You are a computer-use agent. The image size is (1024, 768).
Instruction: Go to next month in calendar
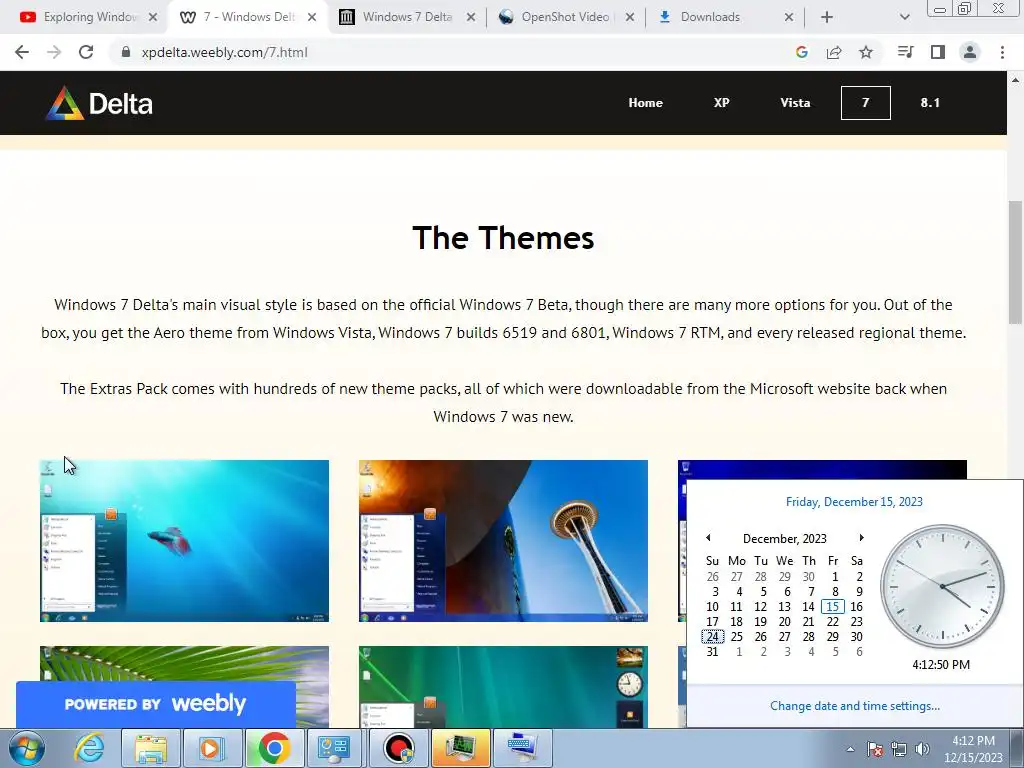[x=861, y=538]
